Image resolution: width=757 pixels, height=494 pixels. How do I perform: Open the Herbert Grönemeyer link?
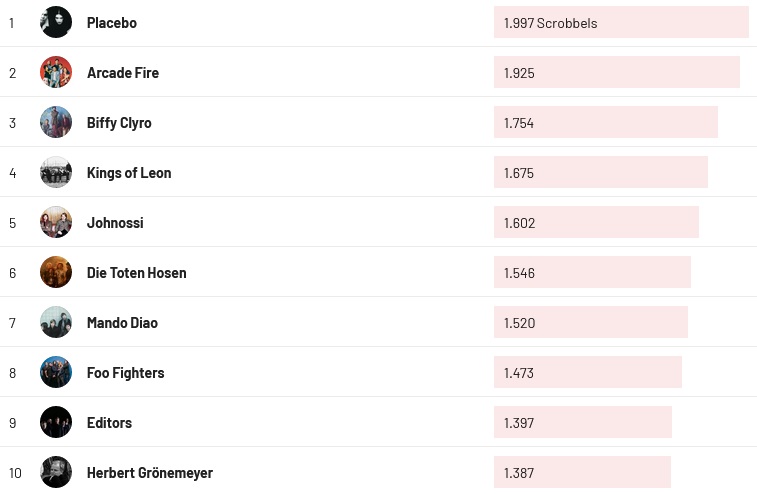coord(150,472)
